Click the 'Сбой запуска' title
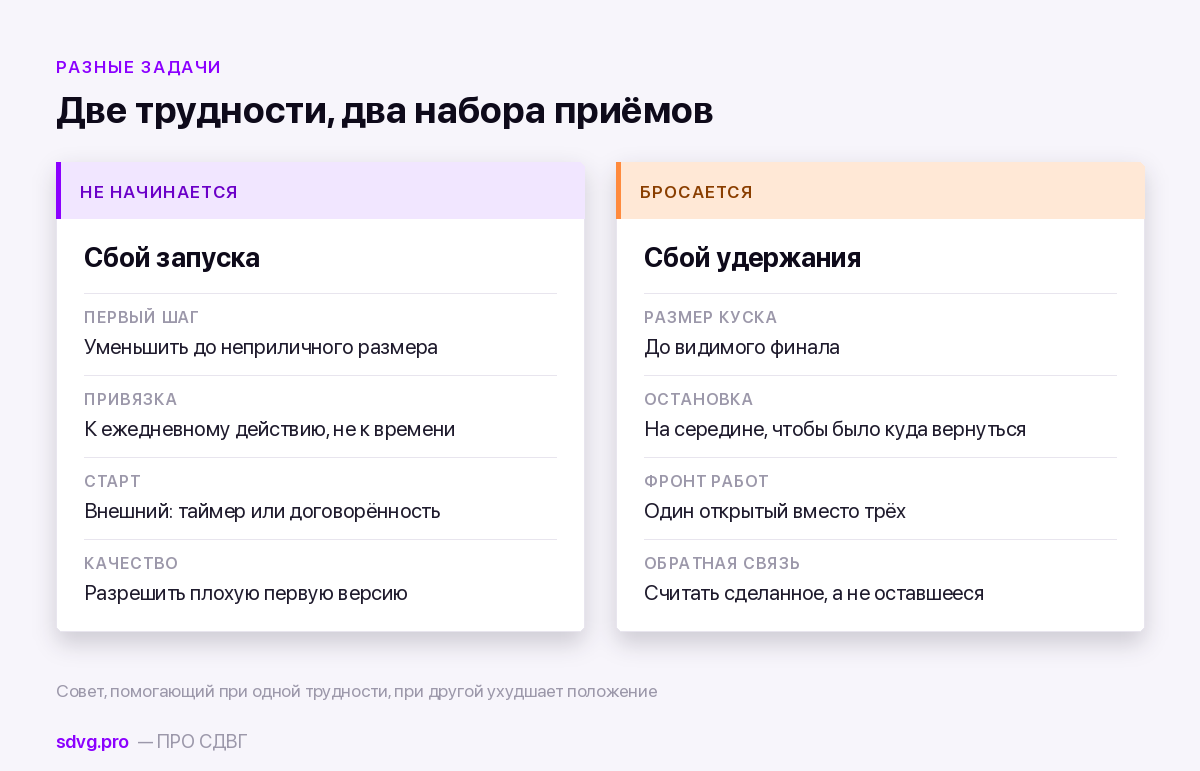 pos(172,258)
